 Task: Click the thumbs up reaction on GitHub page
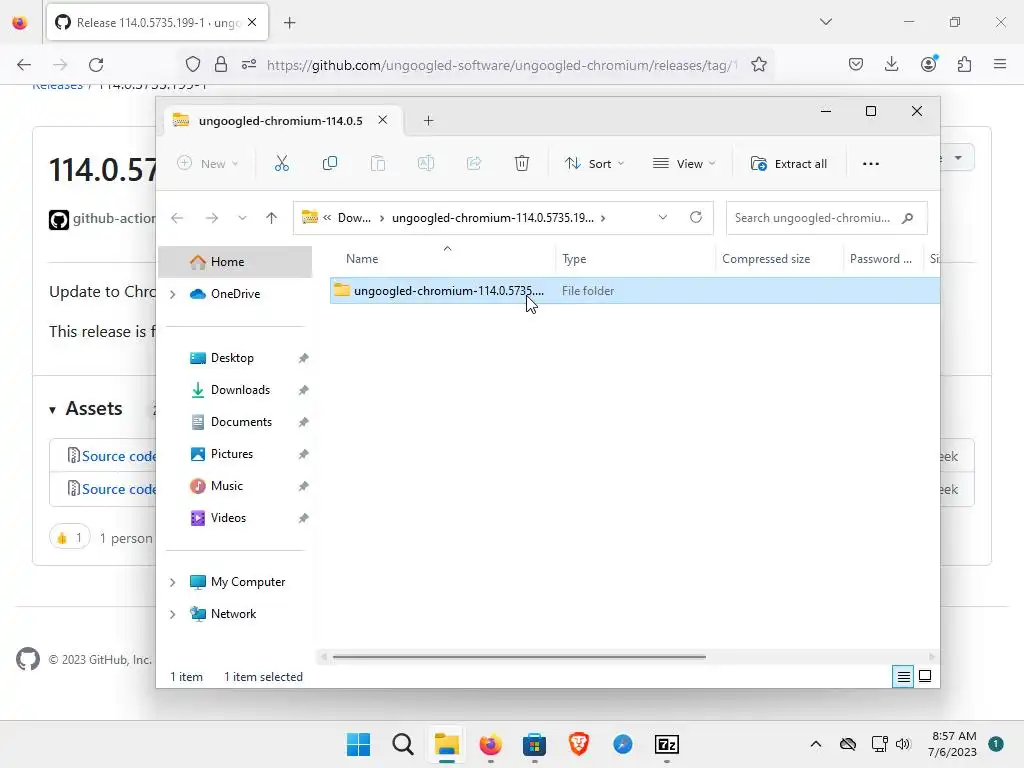pos(69,537)
